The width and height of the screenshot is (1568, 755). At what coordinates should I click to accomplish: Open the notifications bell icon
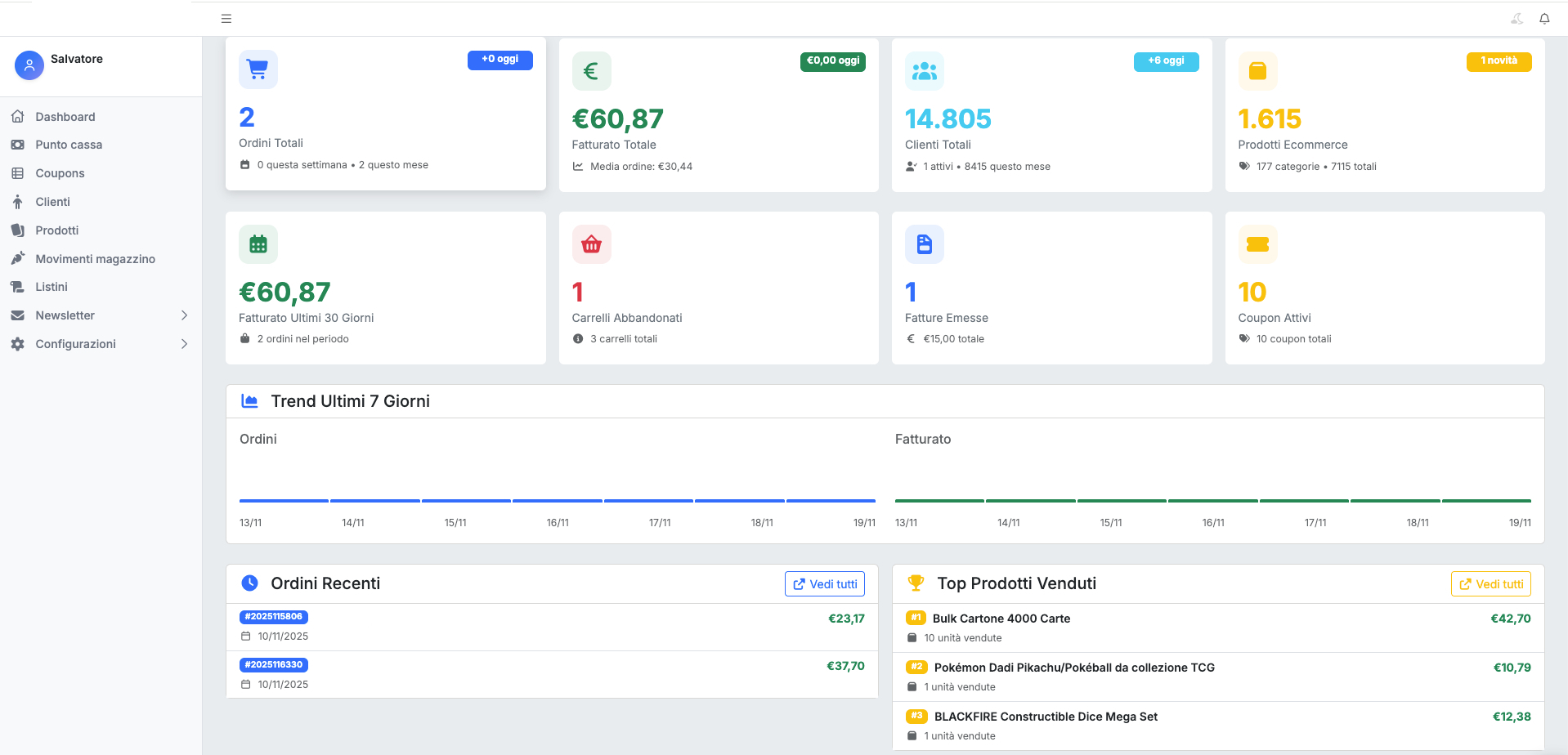[x=1544, y=18]
